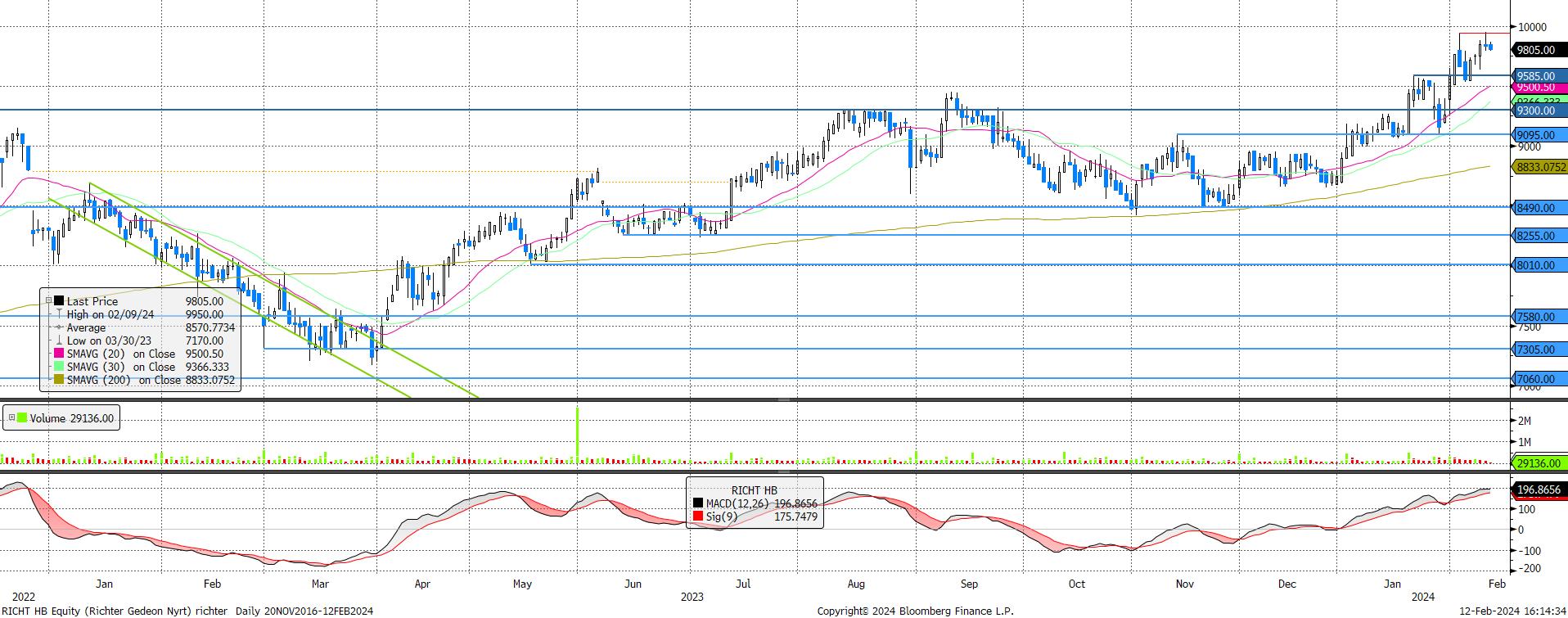The height and width of the screenshot is (618, 1568).
Task: Click the 7170.00 low value in legend
Action: tap(205, 341)
